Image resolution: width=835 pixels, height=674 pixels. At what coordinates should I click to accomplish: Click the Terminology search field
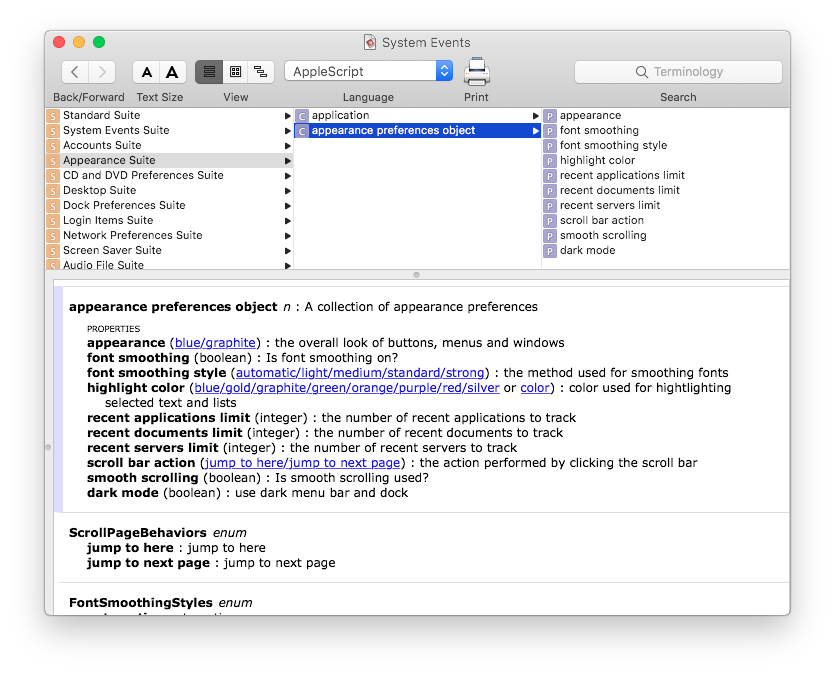coord(678,72)
